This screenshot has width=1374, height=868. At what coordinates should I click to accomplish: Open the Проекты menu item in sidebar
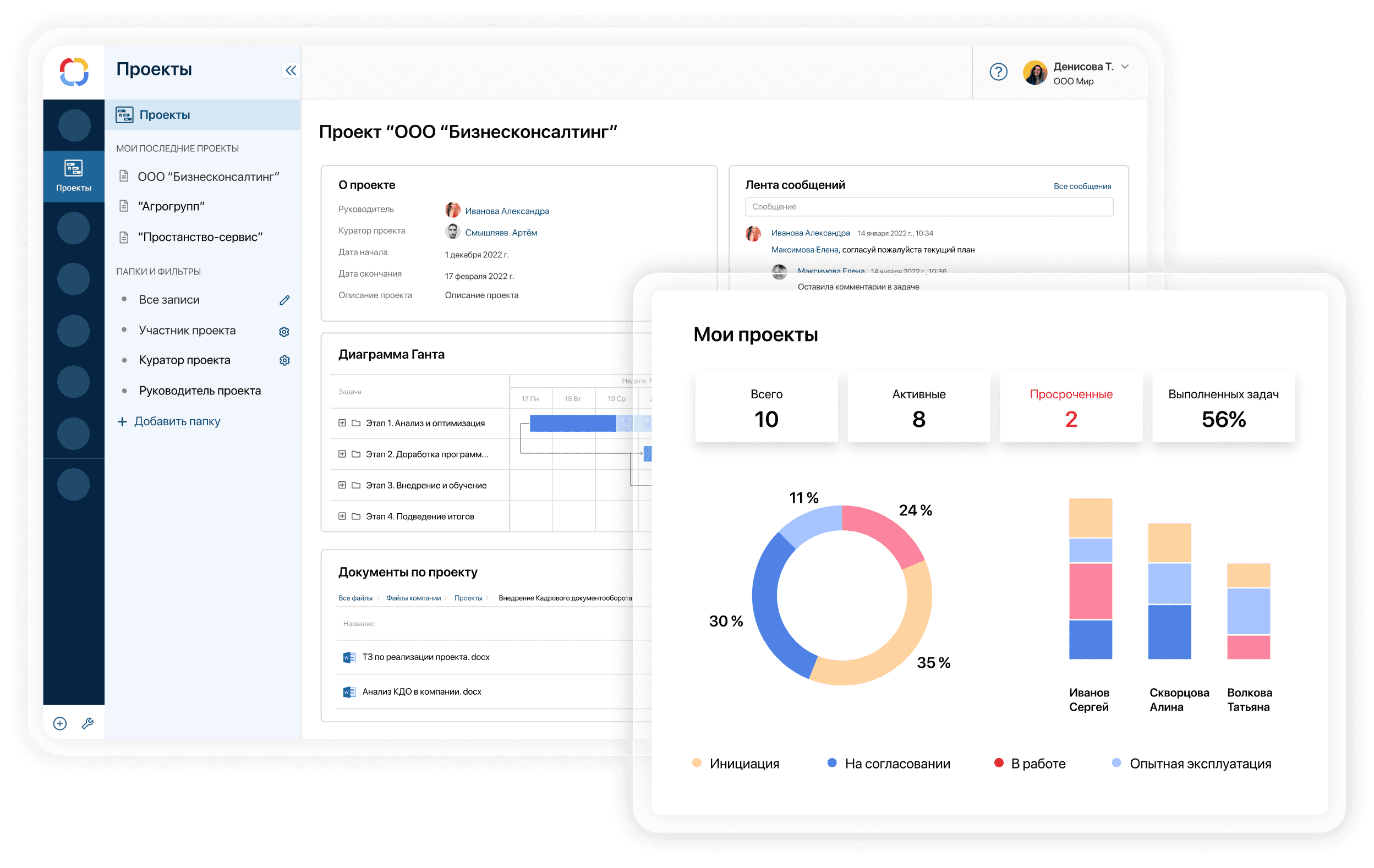202,114
